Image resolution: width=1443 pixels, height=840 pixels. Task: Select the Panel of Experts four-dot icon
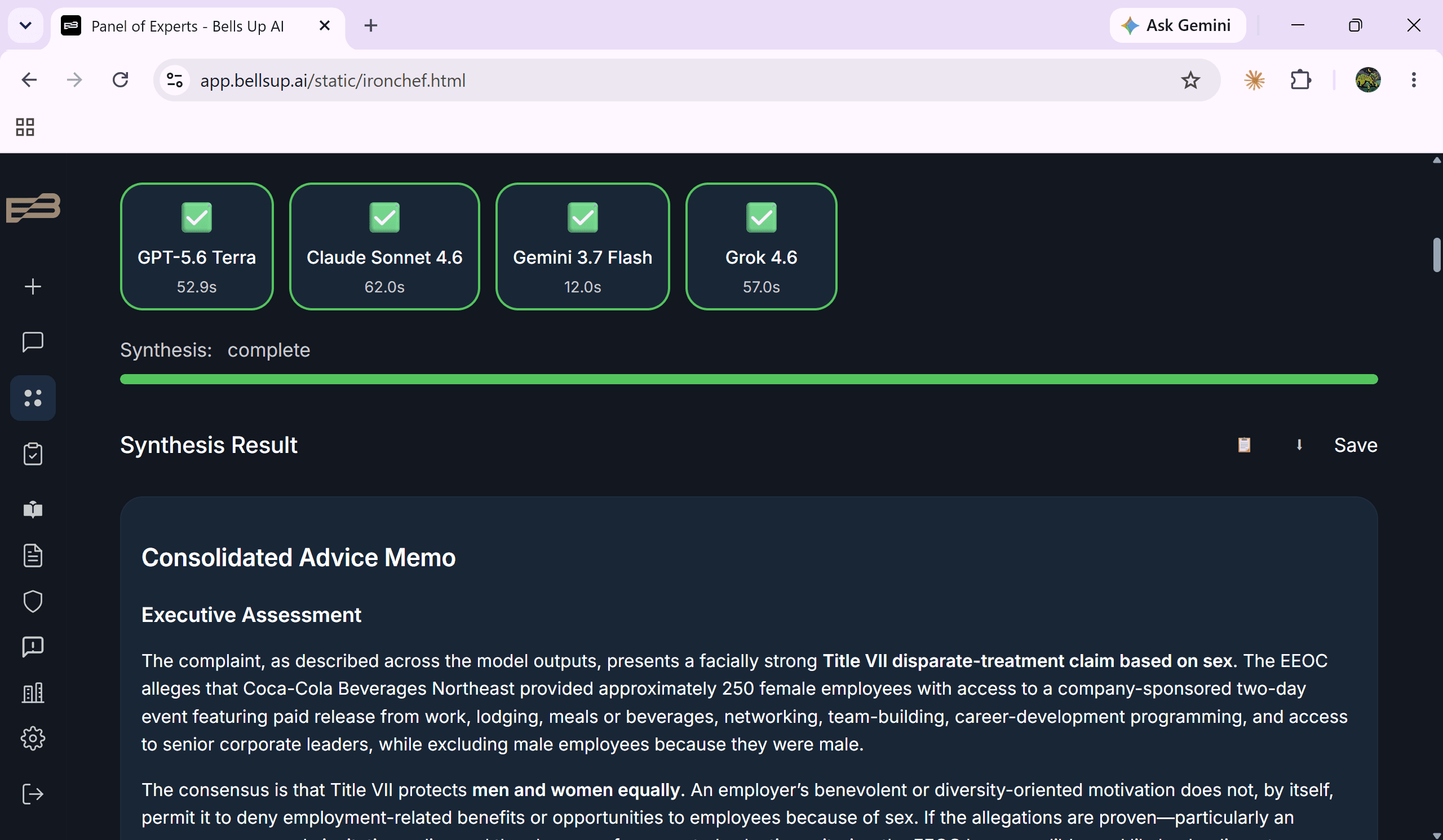[x=33, y=398]
